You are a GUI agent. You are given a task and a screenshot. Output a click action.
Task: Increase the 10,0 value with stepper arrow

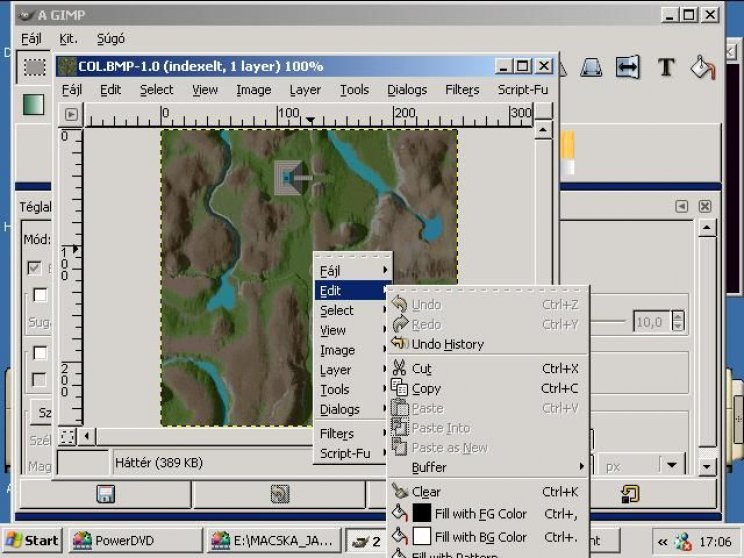pos(678,316)
